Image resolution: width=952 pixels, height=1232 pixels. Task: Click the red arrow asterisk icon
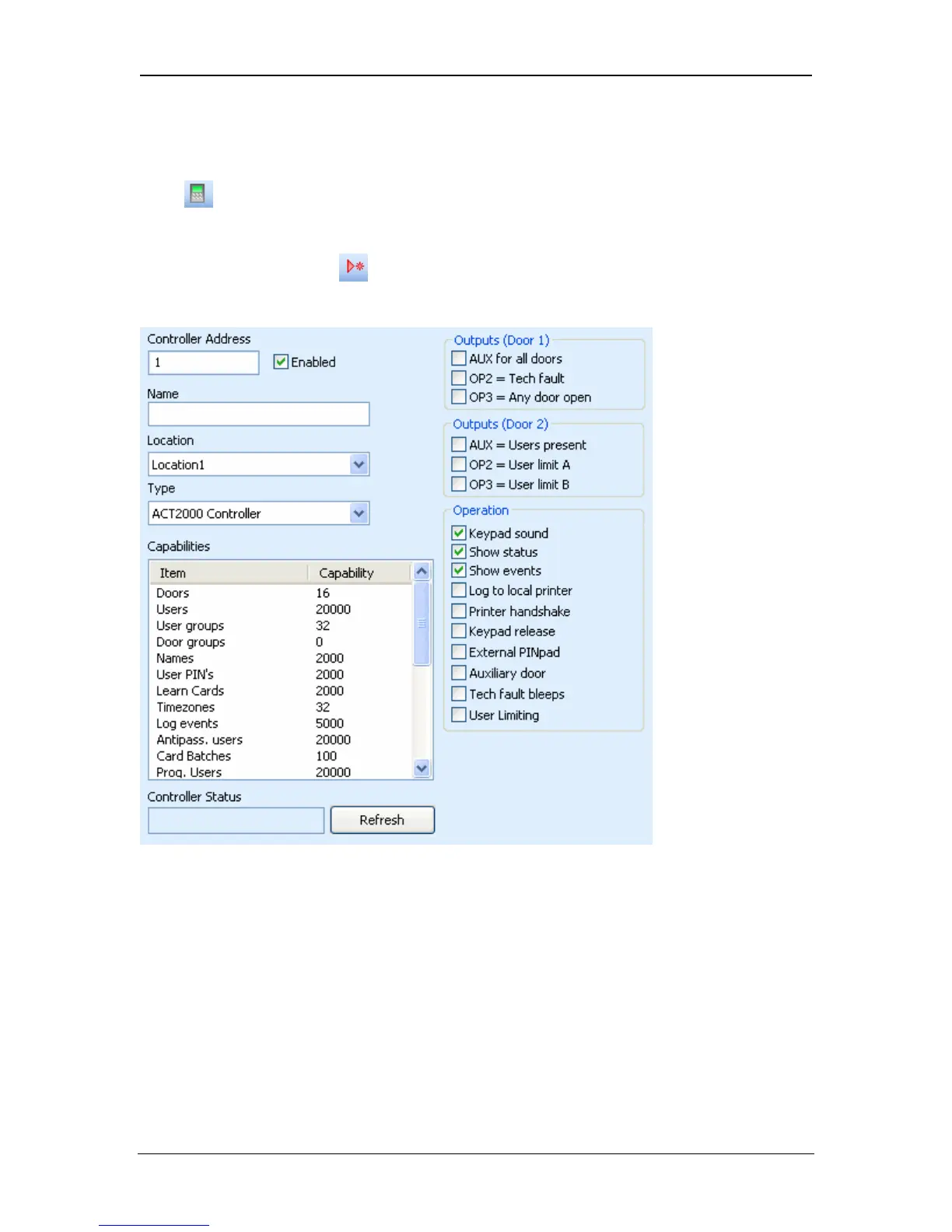353,267
